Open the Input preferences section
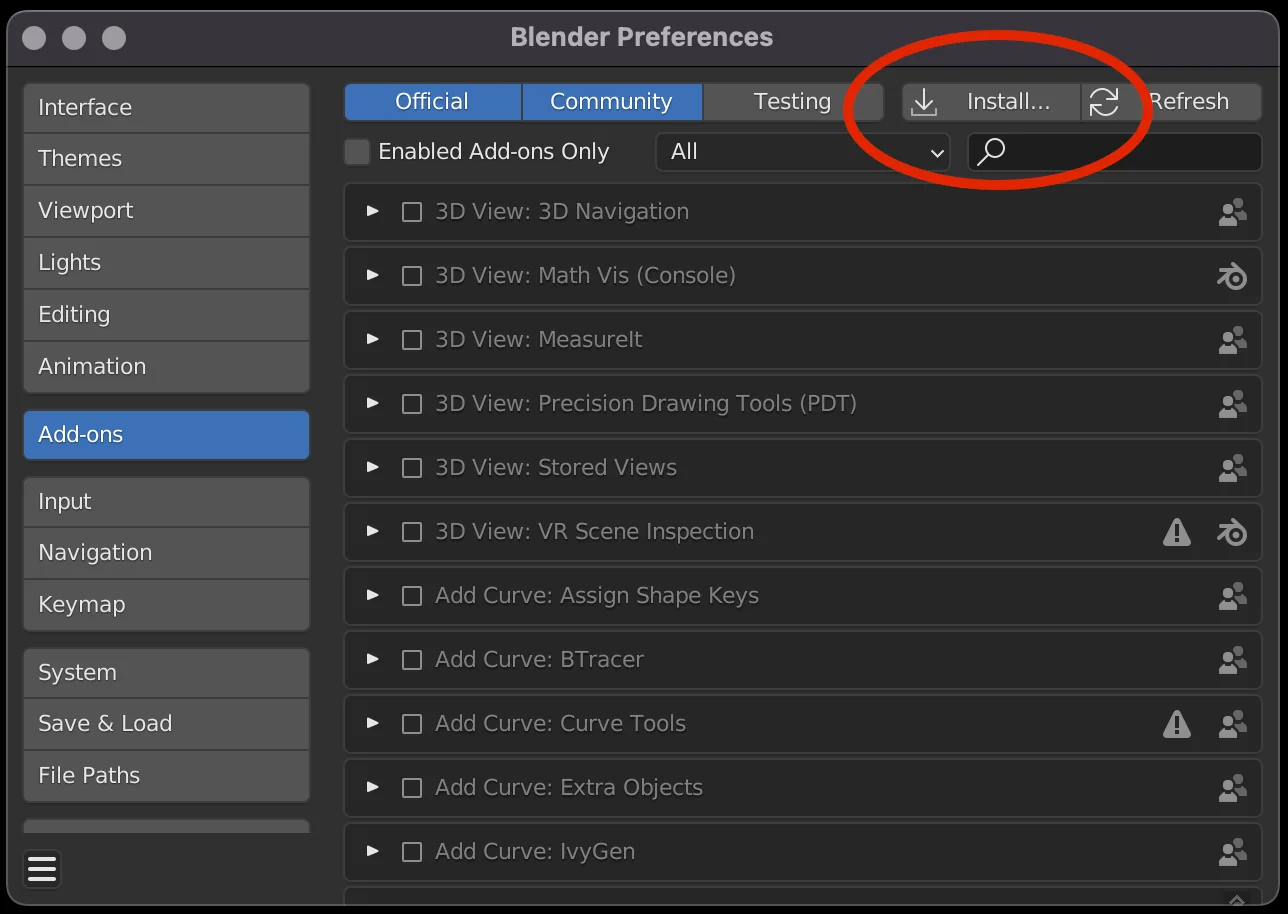This screenshot has width=1288, height=914. tap(166, 502)
